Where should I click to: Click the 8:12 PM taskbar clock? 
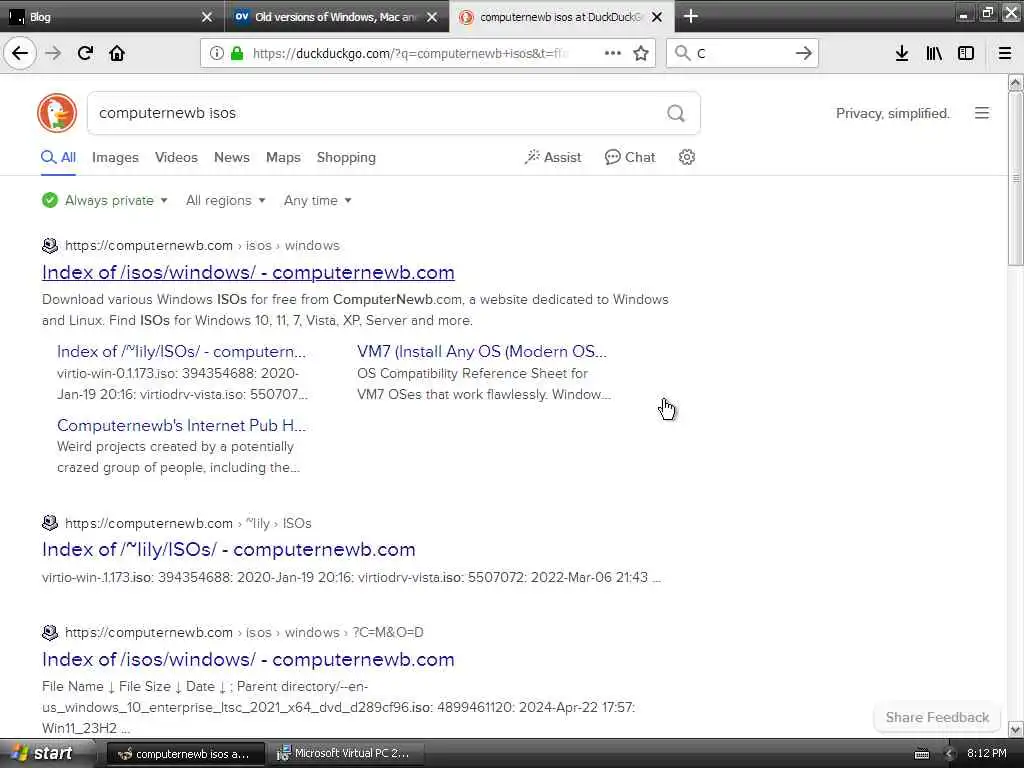(986, 754)
